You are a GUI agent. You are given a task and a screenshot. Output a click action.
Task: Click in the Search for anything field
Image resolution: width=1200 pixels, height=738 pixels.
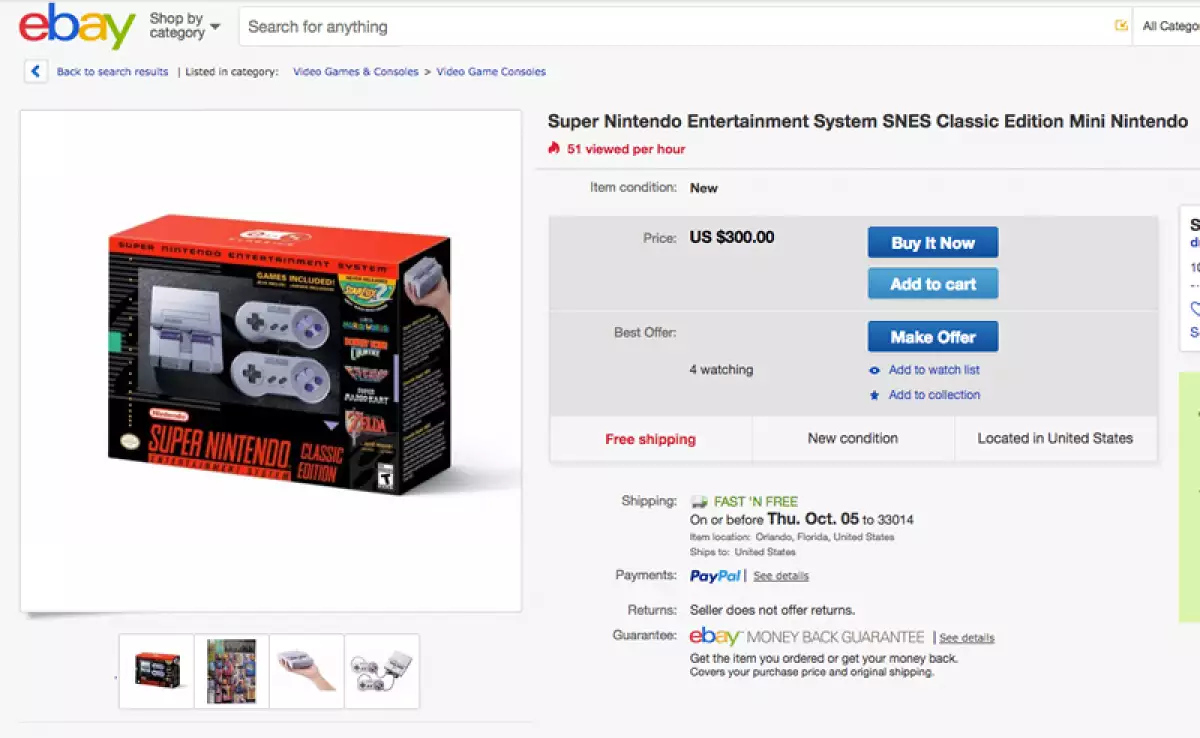(x=670, y=27)
